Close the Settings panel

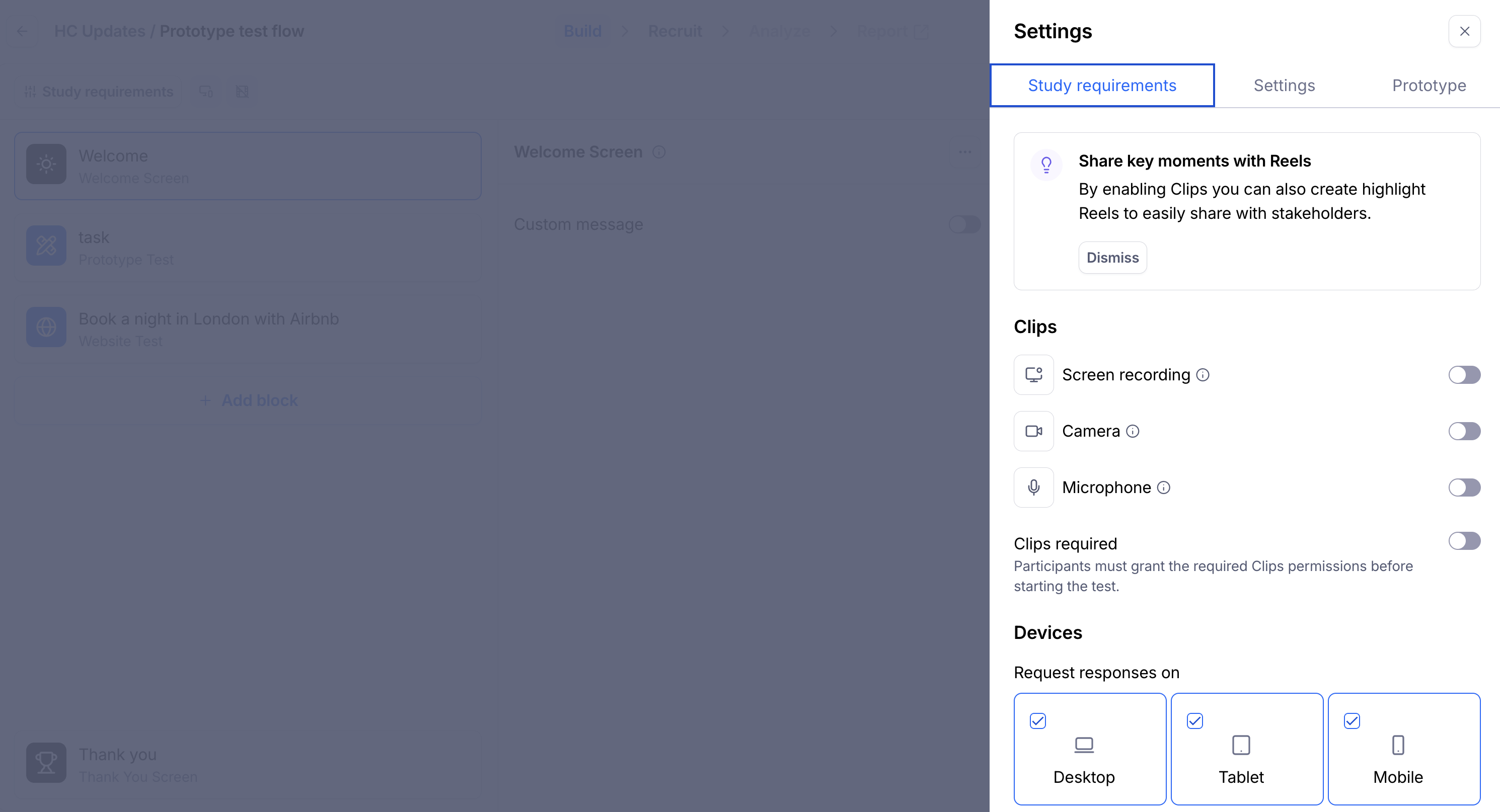click(x=1464, y=31)
